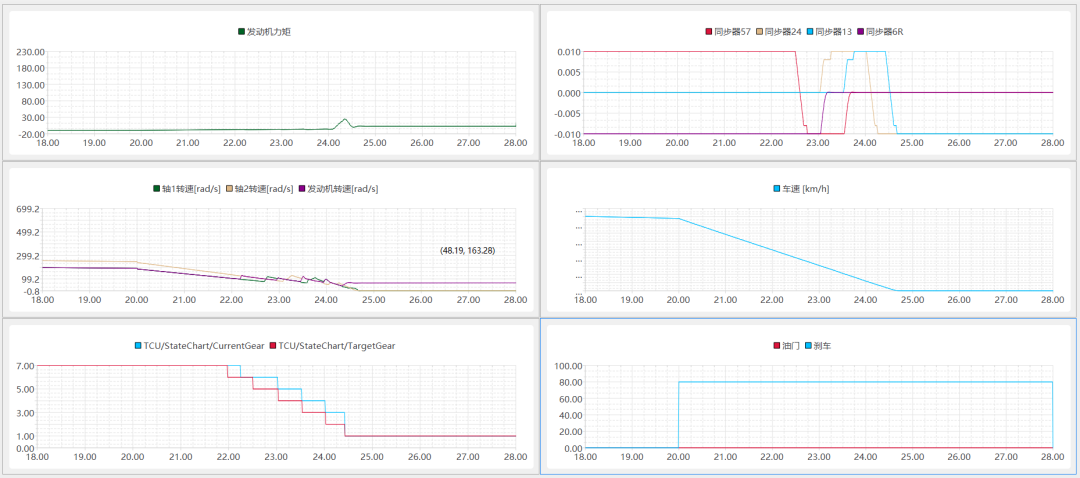The image size is (1080, 478).
Task: Toggle the 同步器6R legend series
Action: click(880, 31)
